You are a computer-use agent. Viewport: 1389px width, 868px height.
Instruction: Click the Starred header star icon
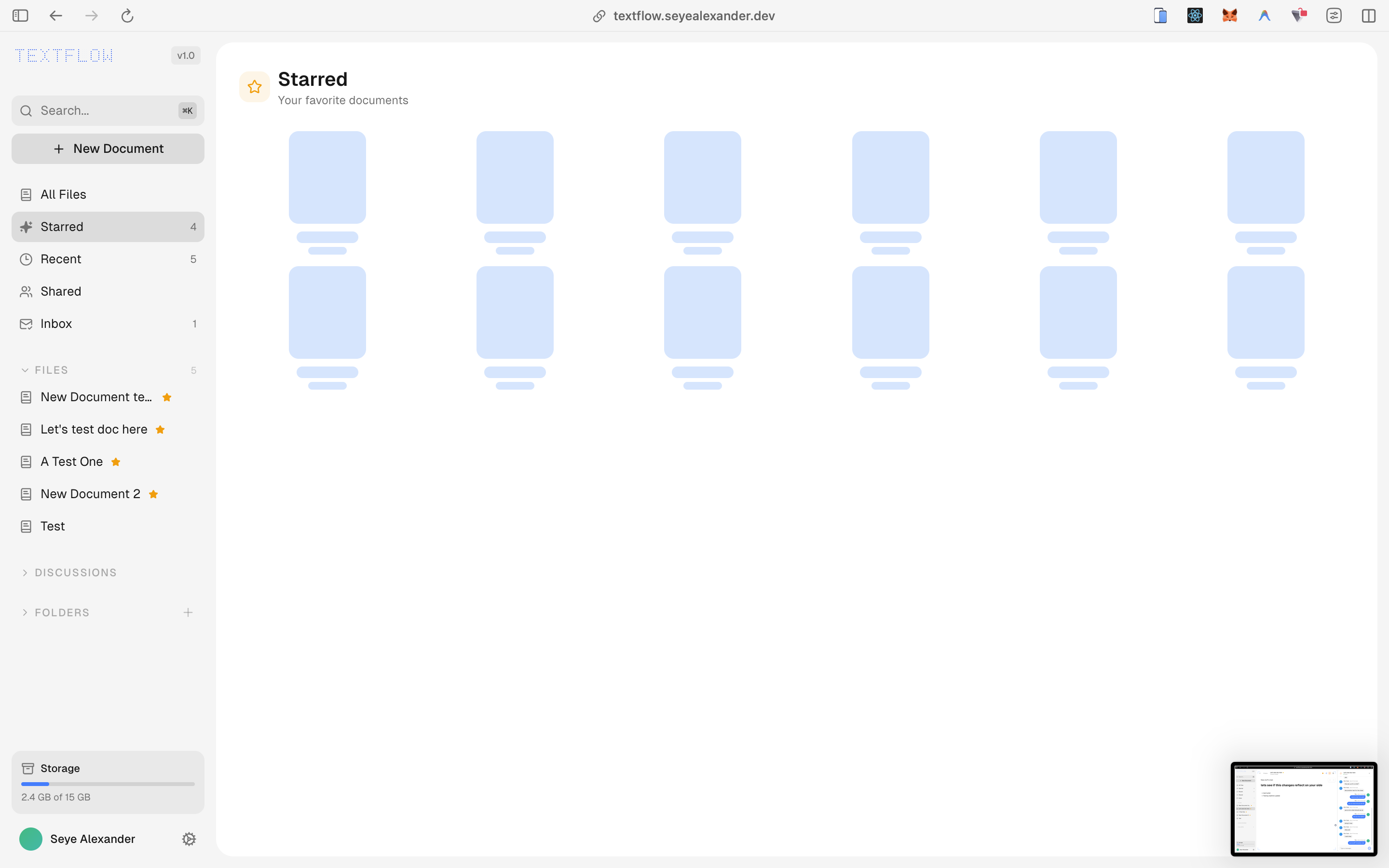[254, 87]
